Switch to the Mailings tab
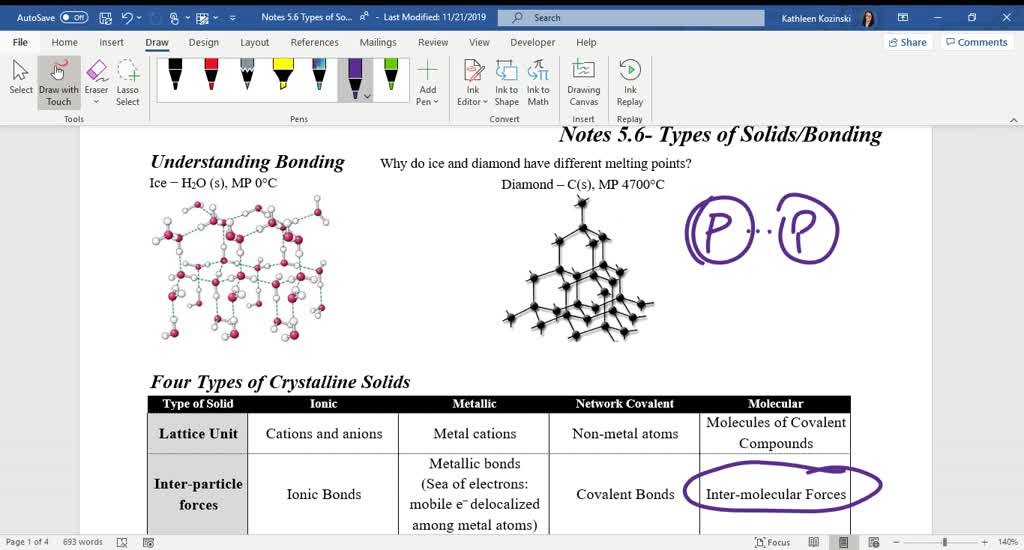The height and width of the screenshot is (550, 1024). point(378,42)
